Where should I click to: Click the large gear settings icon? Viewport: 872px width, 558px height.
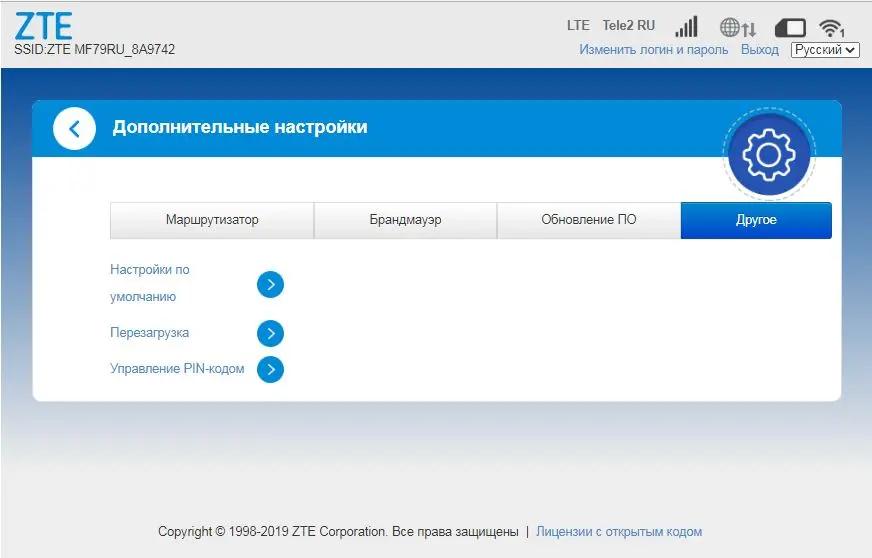769,155
